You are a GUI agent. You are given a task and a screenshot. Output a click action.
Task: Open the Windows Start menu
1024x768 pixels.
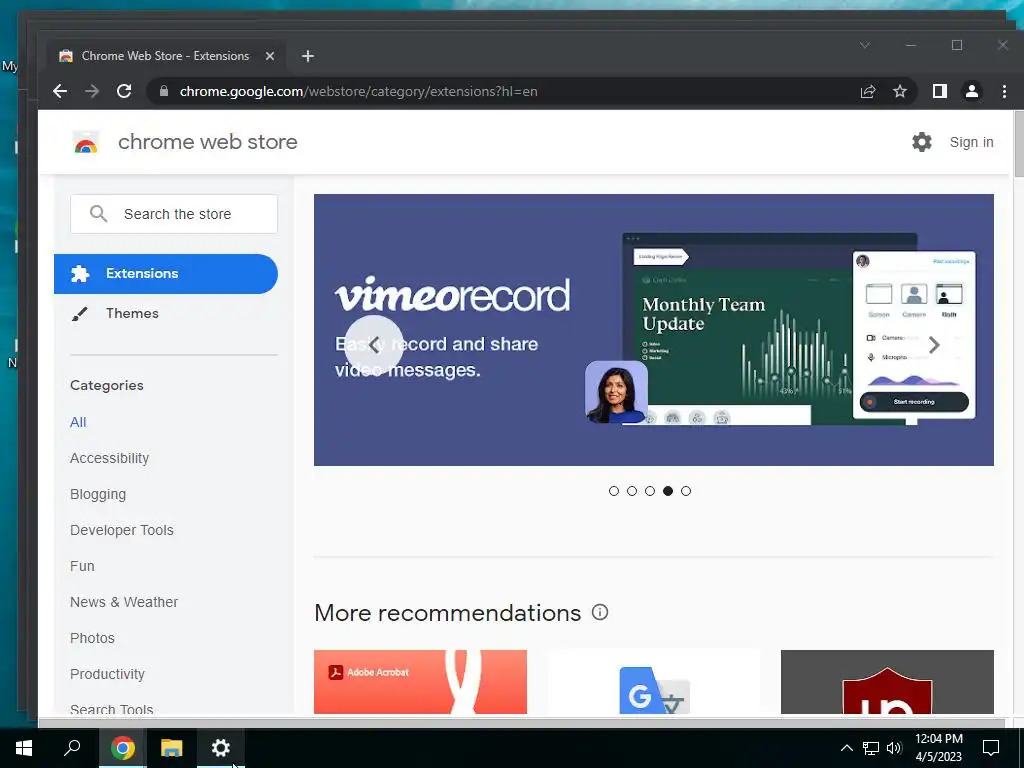24,748
